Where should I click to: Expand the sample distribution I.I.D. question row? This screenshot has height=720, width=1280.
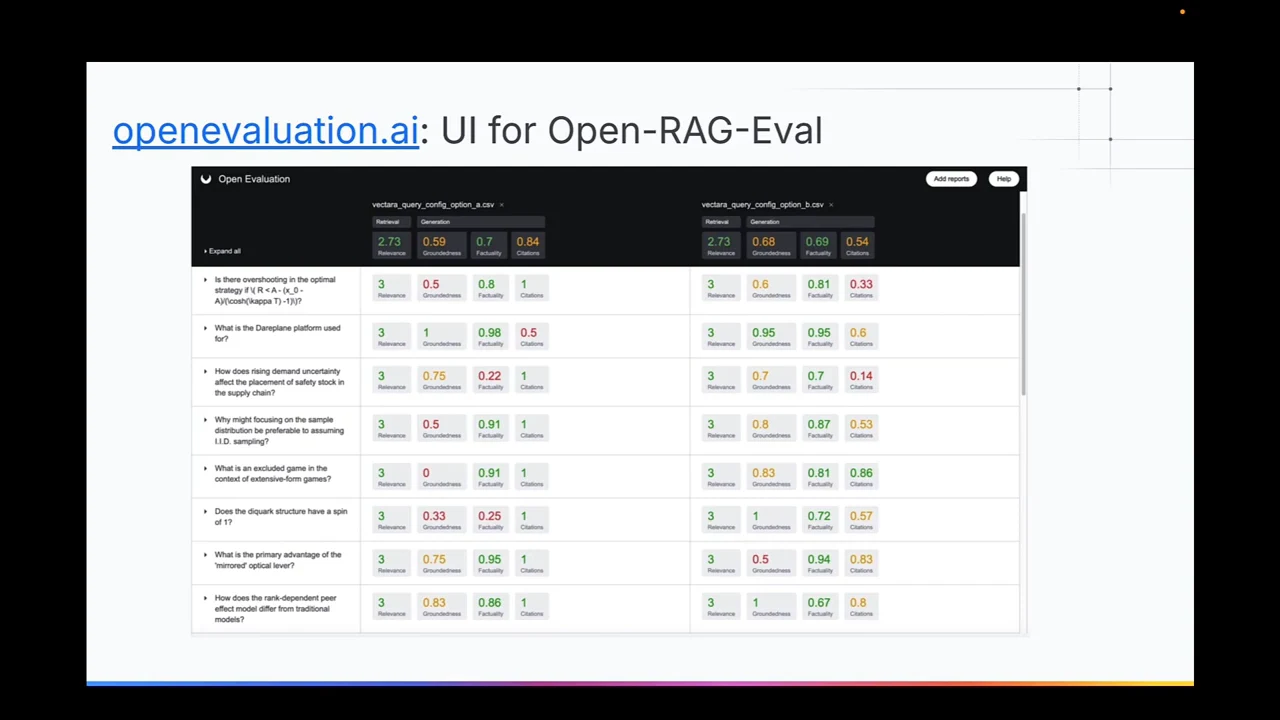click(205, 420)
